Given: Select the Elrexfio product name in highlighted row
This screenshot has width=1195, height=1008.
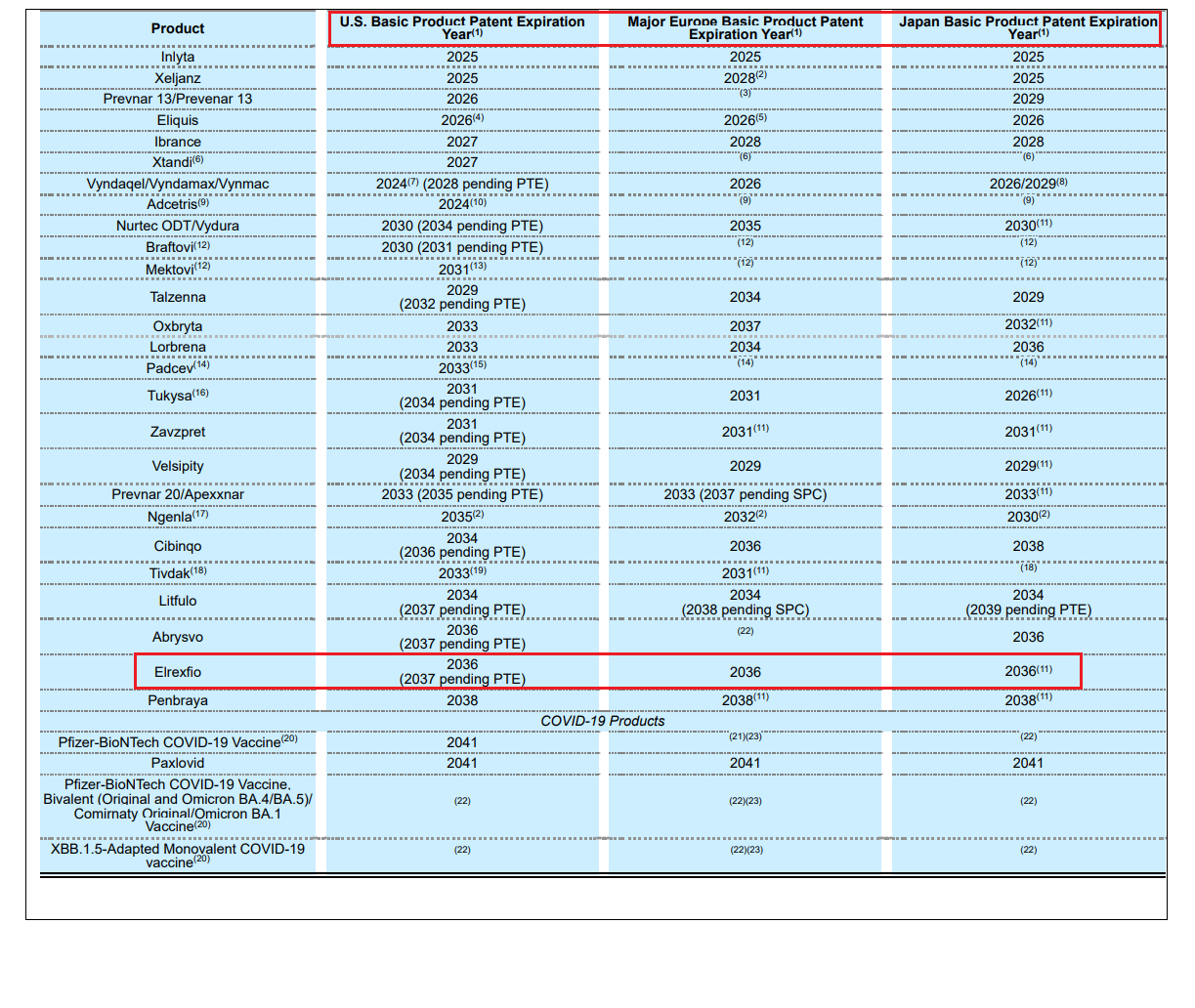Looking at the screenshot, I should point(178,672).
